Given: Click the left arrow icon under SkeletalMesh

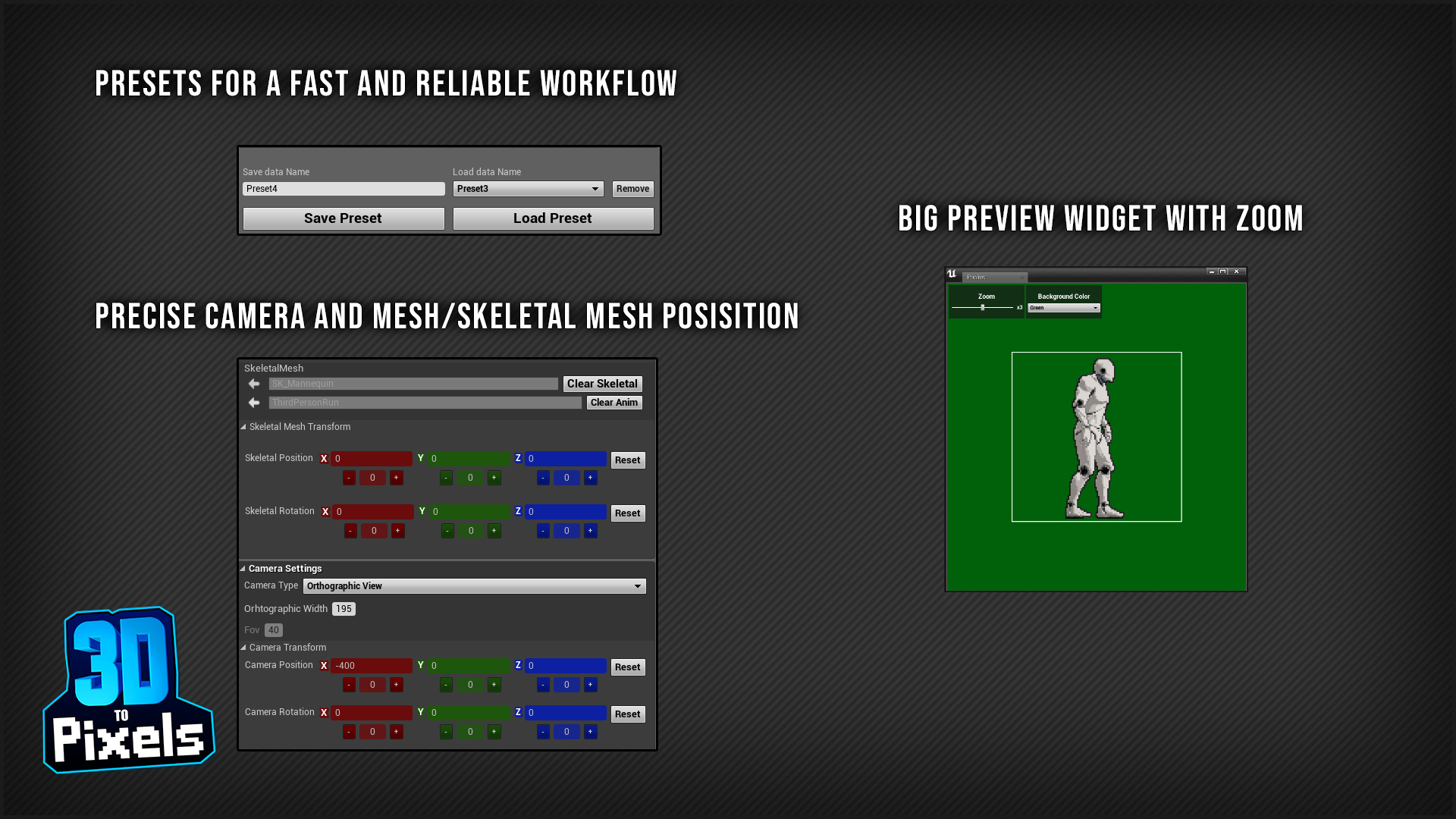Looking at the screenshot, I should (x=253, y=383).
